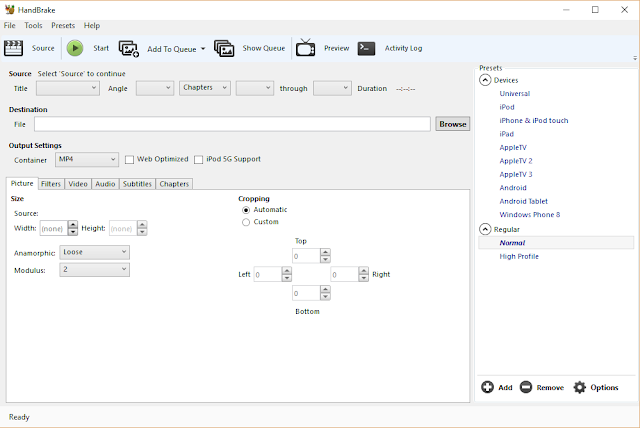Viewport: 640px width, 428px height.
Task: Switch to the Chapters tab
Action: tap(174, 184)
